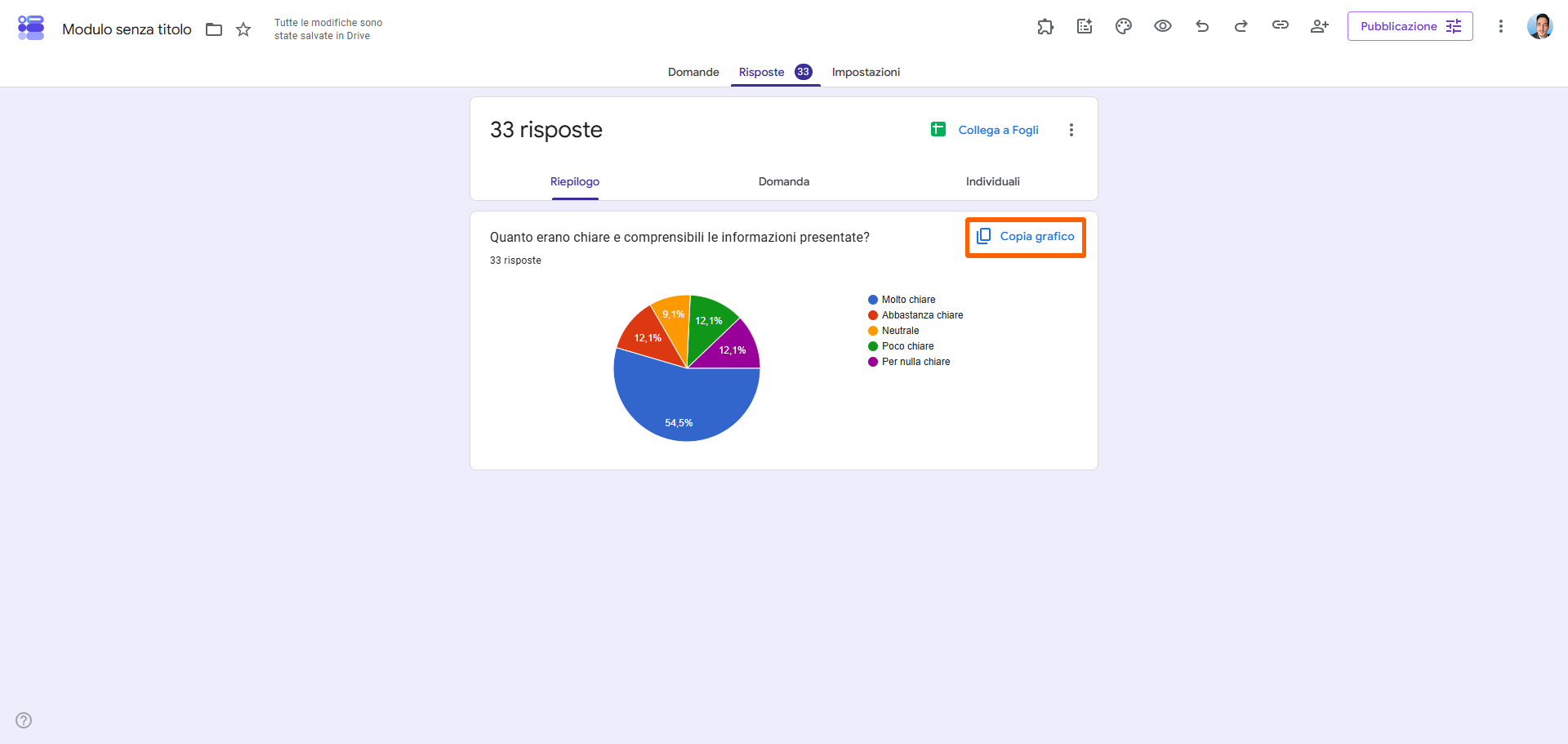
Task: Click the Collega a Fogli link
Action: tap(998, 130)
